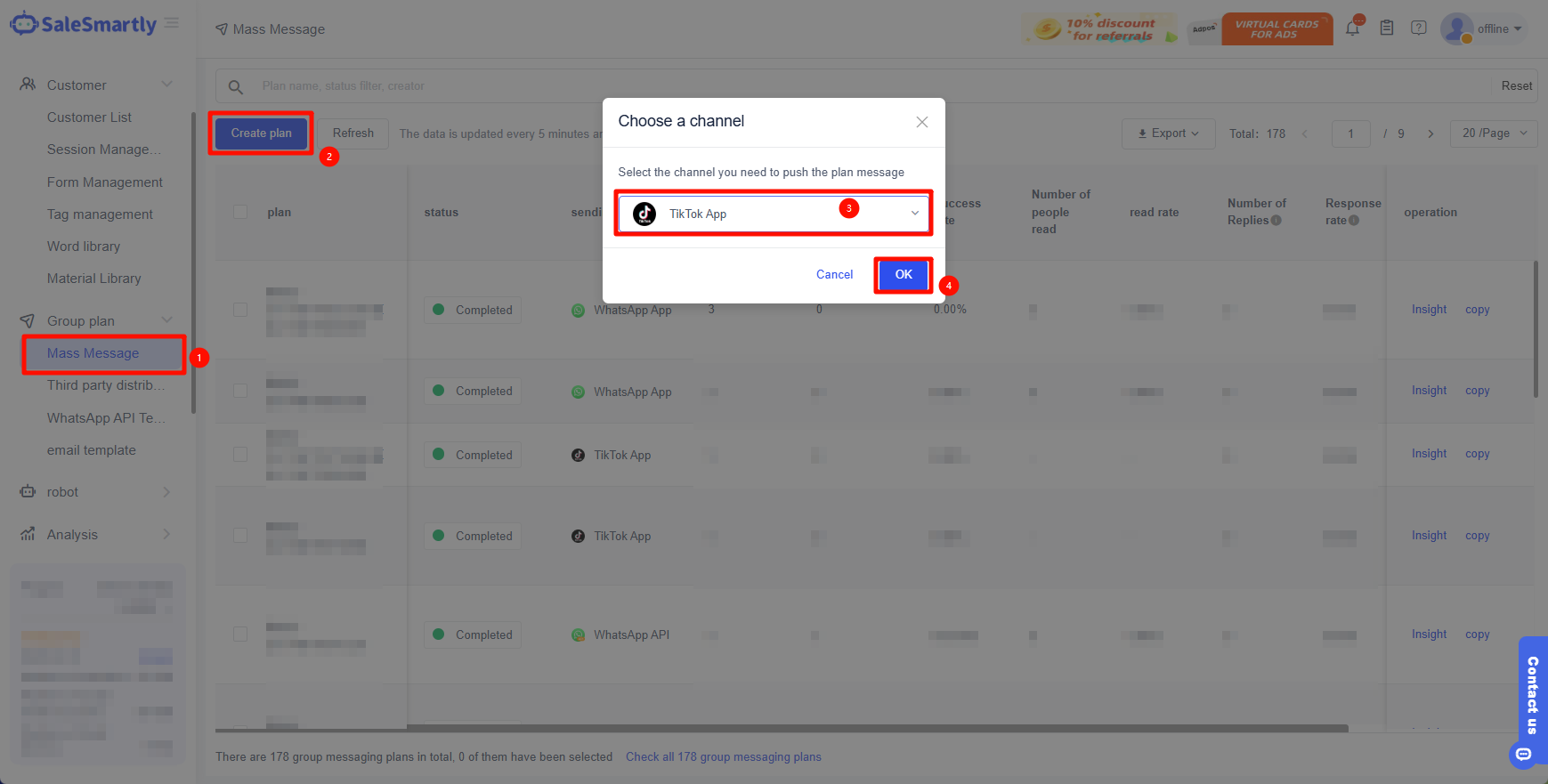Click the robot icon in sidebar
This screenshot has width=1548, height=784.
28,491
